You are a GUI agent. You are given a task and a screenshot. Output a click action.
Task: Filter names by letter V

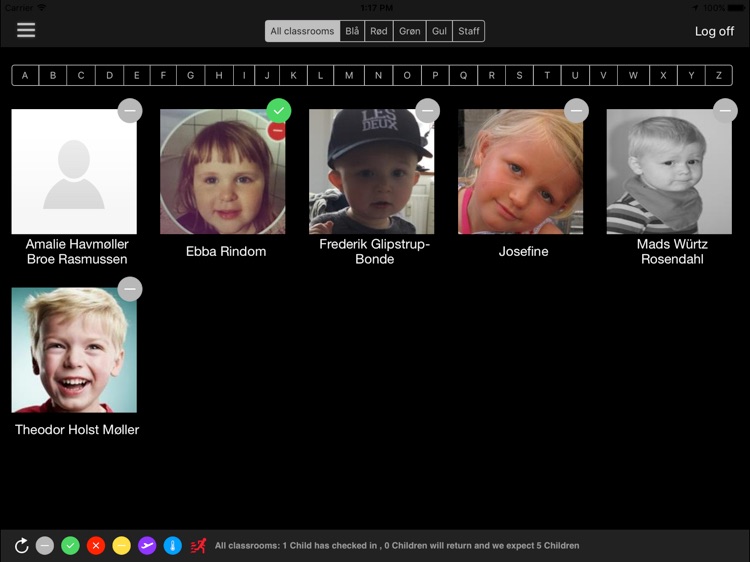pyautogui.click(x=603, y=76)
